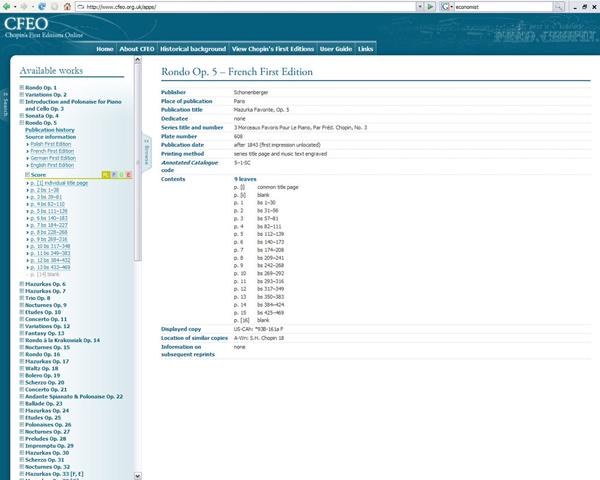This screenshot has width=600, height=480.
Task: Expand the Rondo Op. 1 tree node
Action: coord(21,87)
